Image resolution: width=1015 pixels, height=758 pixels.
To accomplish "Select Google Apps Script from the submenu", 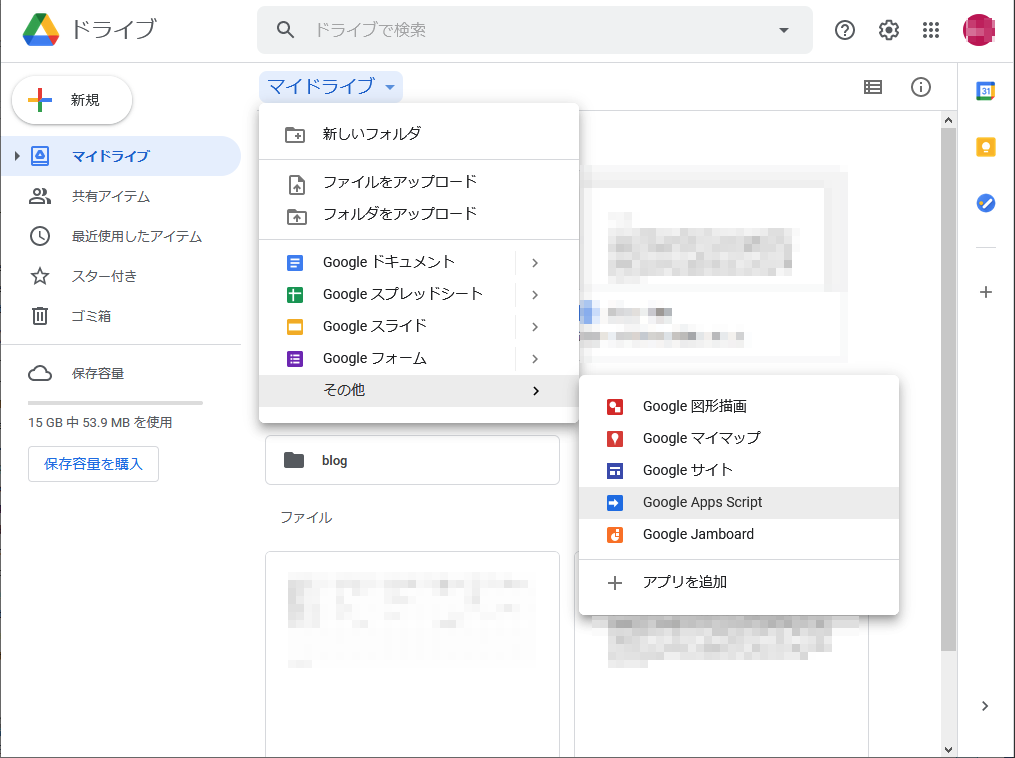I will coord(702,501).
